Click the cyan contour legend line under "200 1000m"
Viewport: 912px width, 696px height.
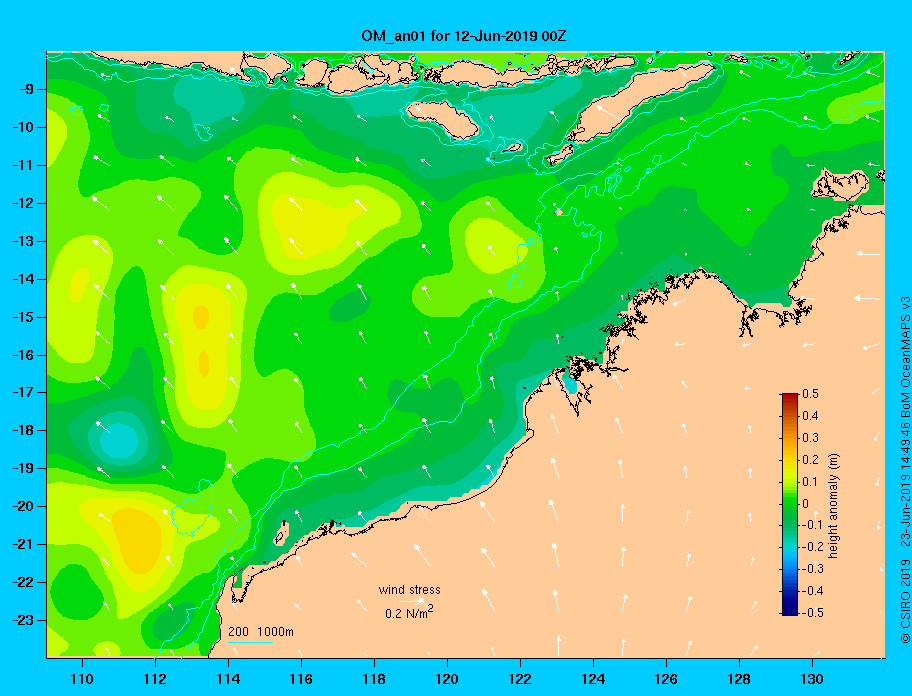click(x=250, y=642)
